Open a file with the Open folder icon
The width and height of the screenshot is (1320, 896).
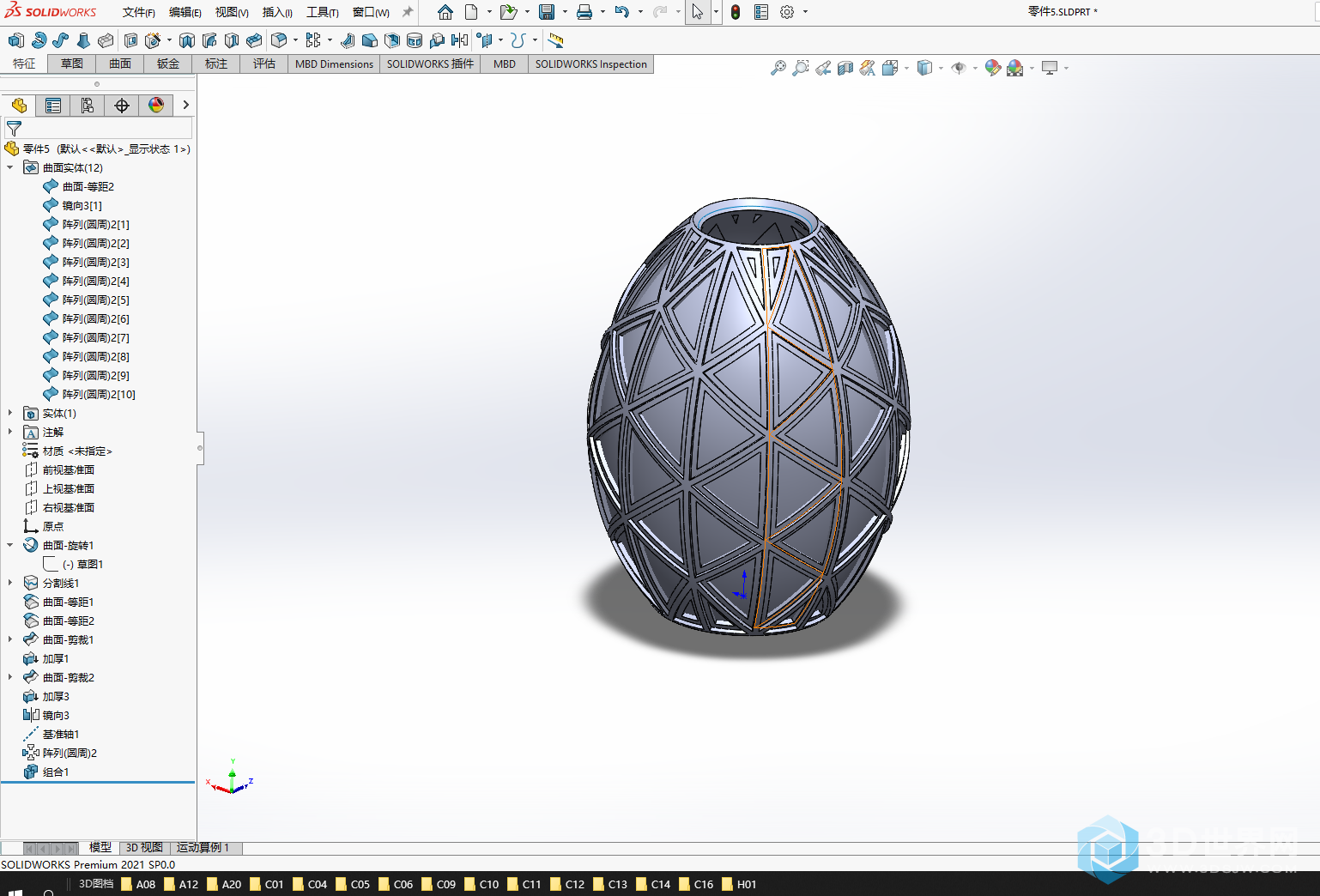508,12
